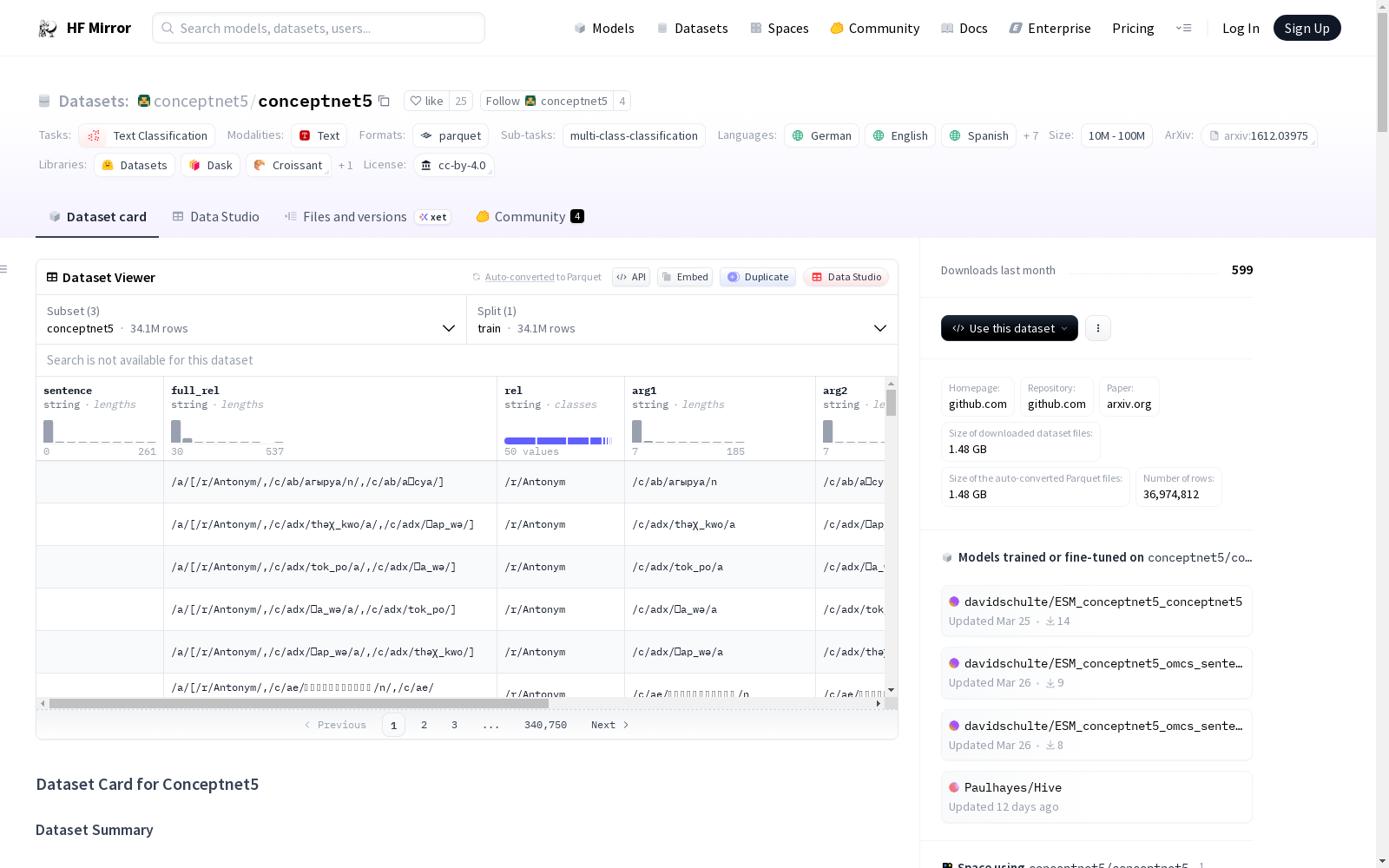Click the search magnifier icon
The image size is (1389, 868).
[x=168, y=28]
